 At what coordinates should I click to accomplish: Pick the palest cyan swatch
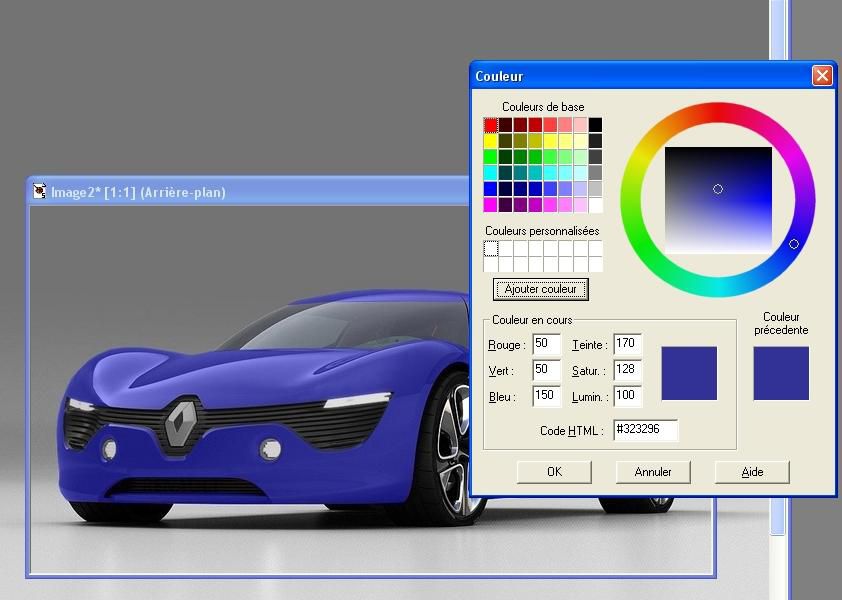coord(580,173)
